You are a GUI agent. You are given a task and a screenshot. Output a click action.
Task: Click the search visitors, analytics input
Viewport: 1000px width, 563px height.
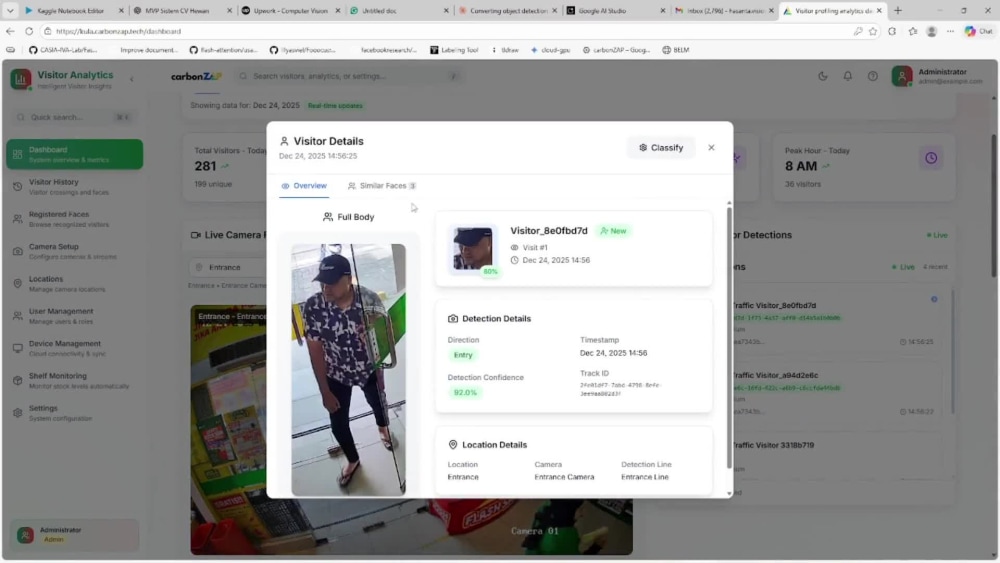pos(349,76)
